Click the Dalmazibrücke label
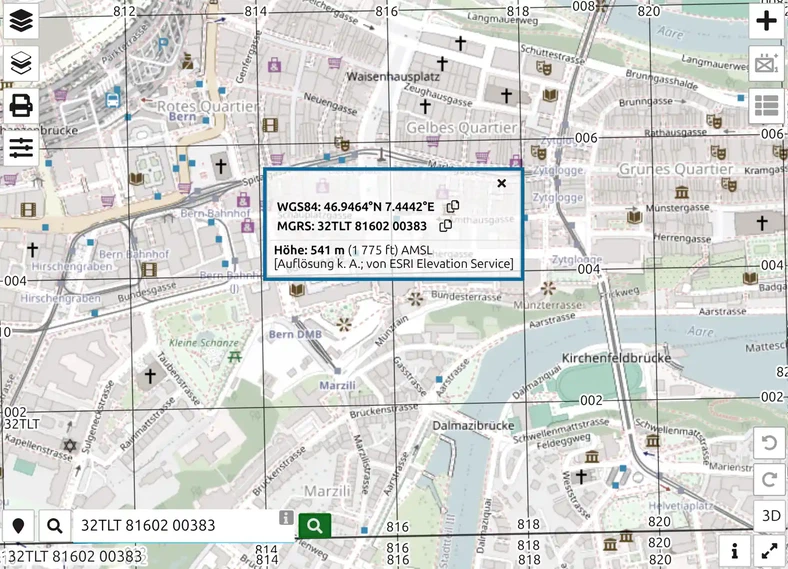Screen dimensions: 788x569 [473, 426]
